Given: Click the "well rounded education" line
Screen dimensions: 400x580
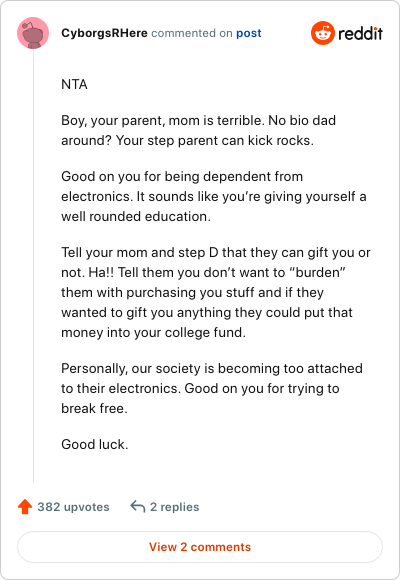Looking at the screenshot, I should 136,216.
